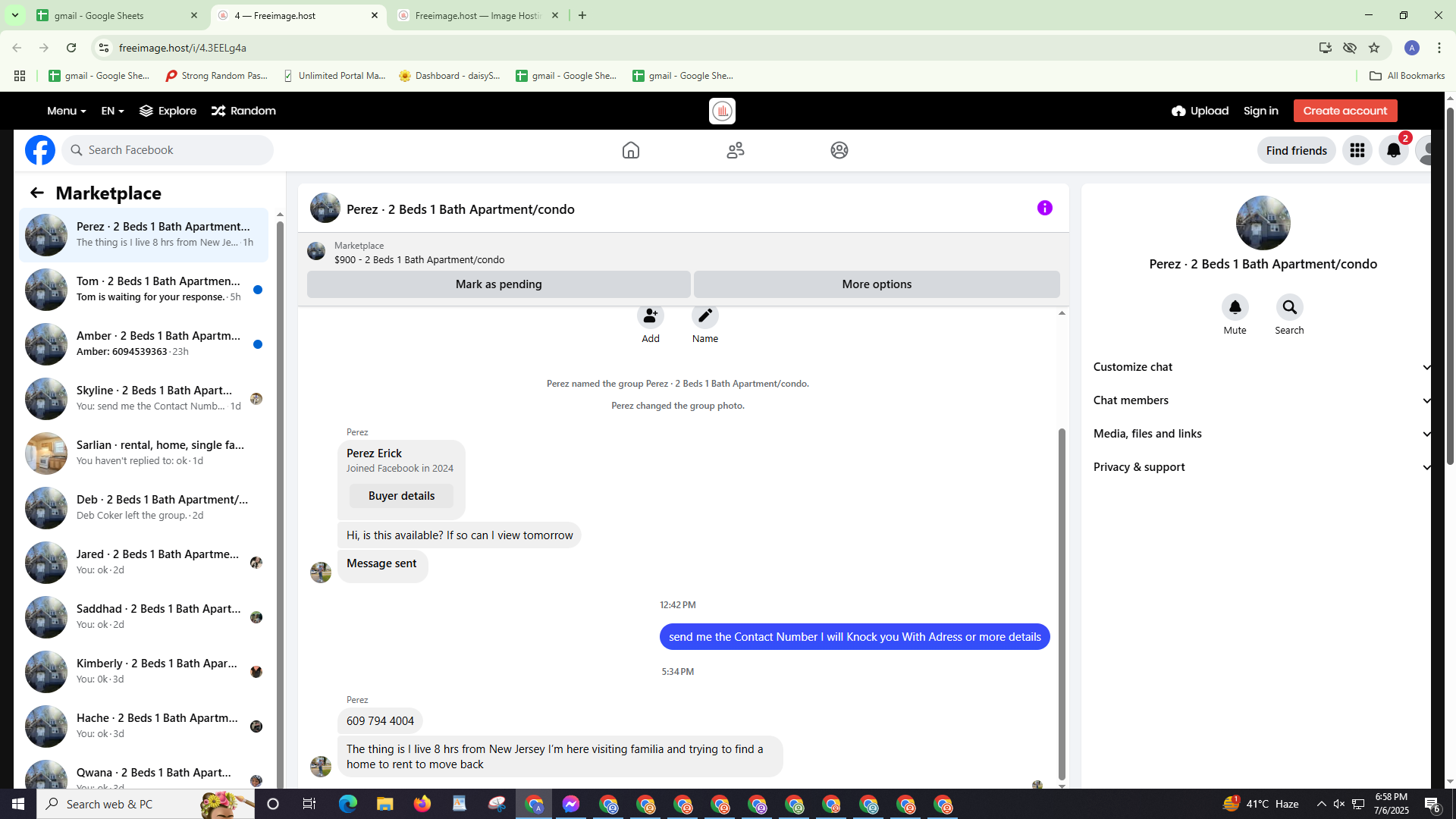1456x819 pixels.
Task: Open the Kimberly conversation in the list
Action: click(144, 671)
